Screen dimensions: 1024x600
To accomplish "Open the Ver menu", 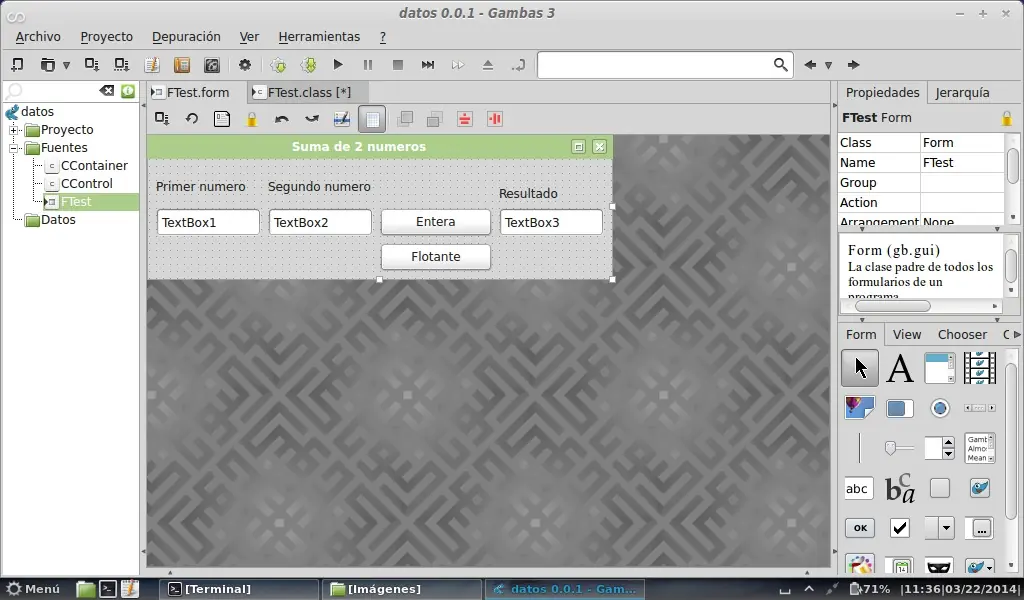I will point(249,37).
